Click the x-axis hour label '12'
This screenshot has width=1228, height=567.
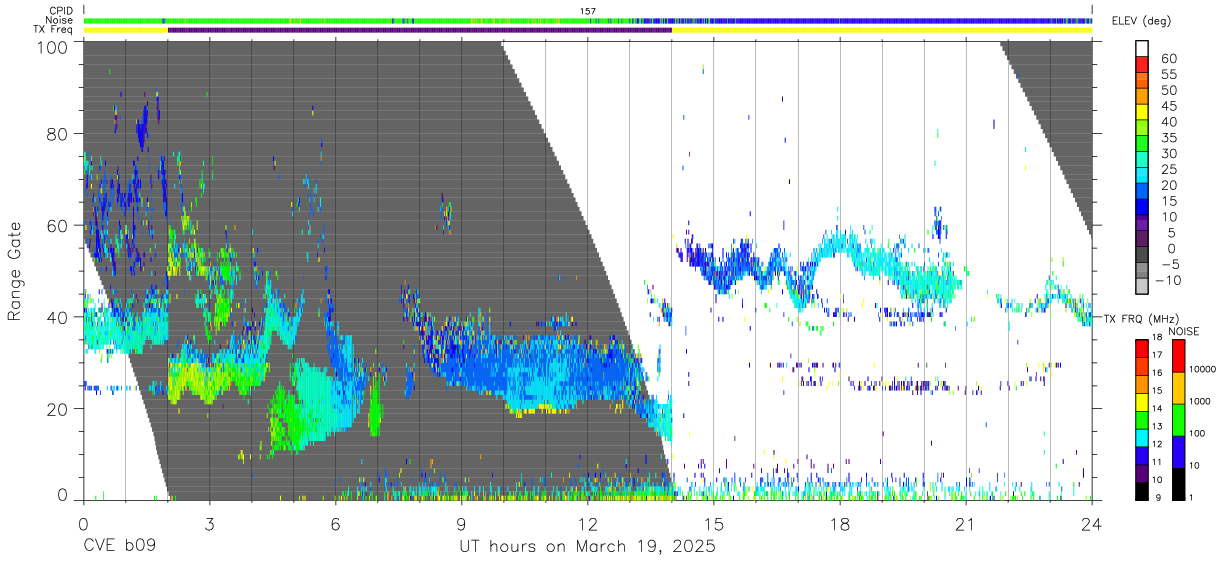tap(588, 524)
